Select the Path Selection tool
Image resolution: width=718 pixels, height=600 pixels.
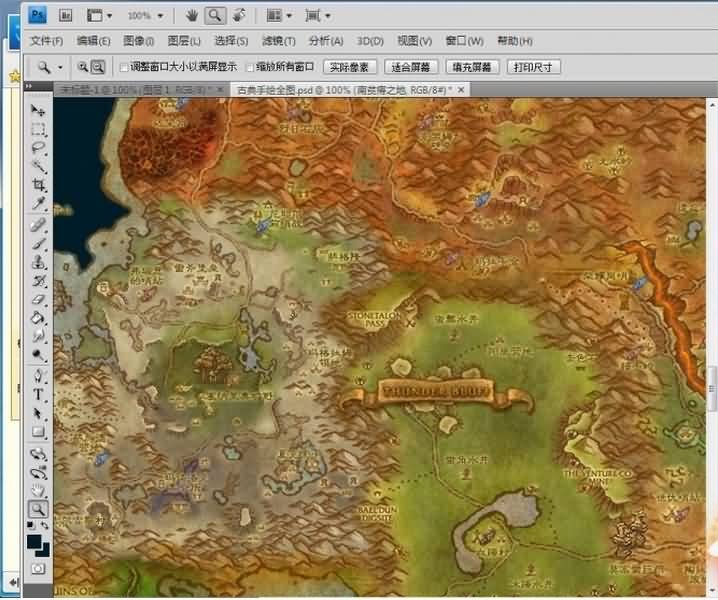38,414
